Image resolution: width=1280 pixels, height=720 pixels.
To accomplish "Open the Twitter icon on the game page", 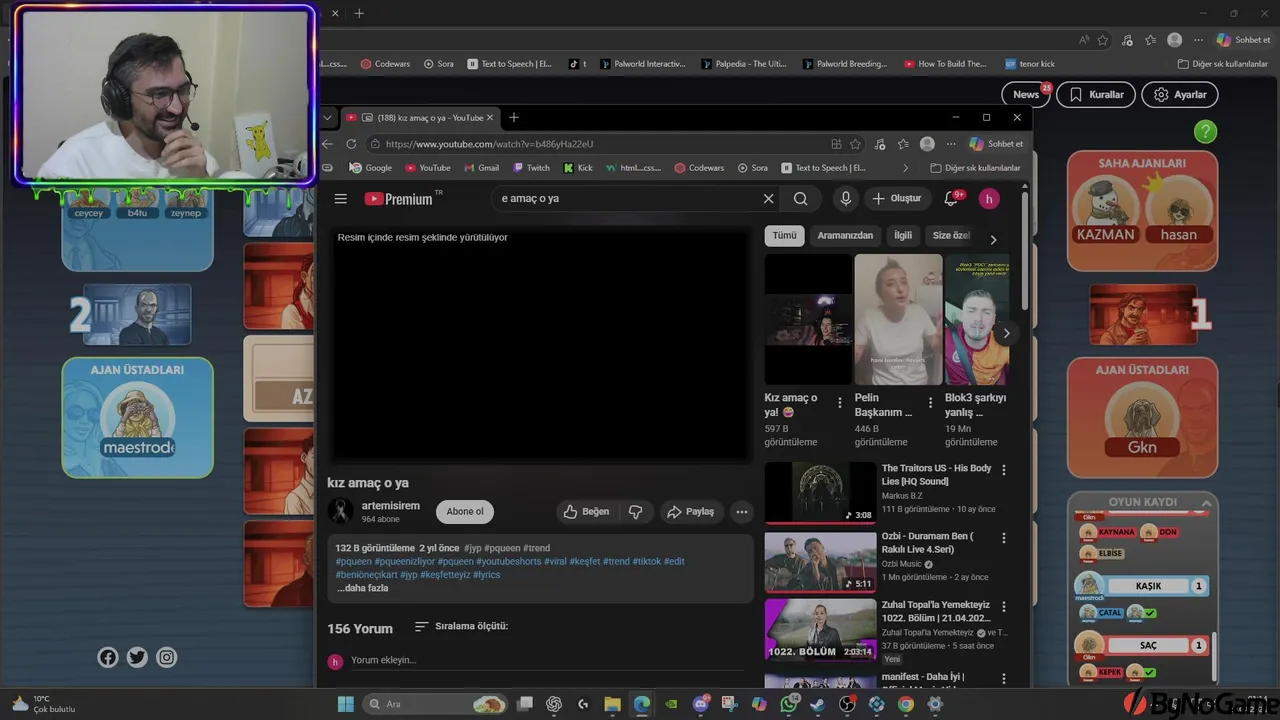I will point(137,657).
